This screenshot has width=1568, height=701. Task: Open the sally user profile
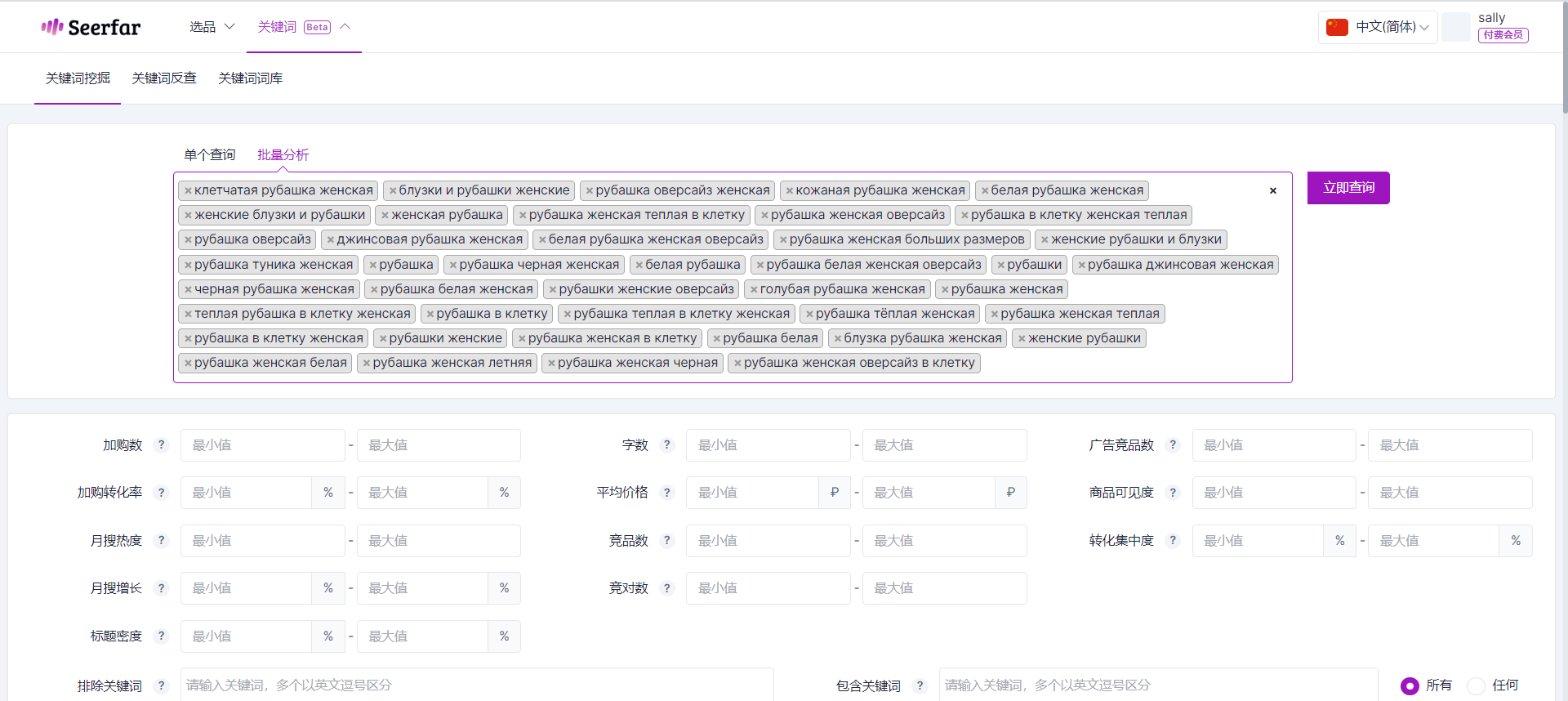tap(1492, 17)
